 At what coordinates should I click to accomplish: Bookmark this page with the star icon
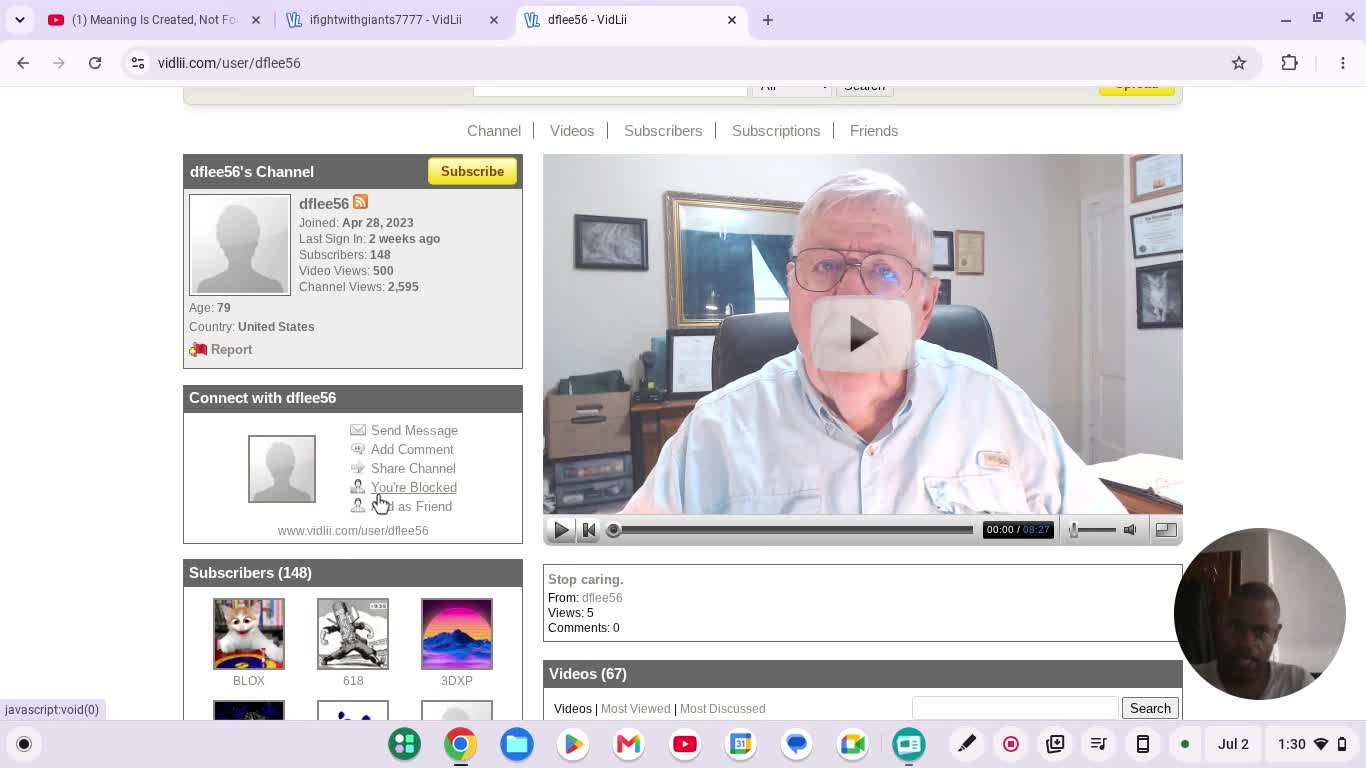[x=1239, y=63]
